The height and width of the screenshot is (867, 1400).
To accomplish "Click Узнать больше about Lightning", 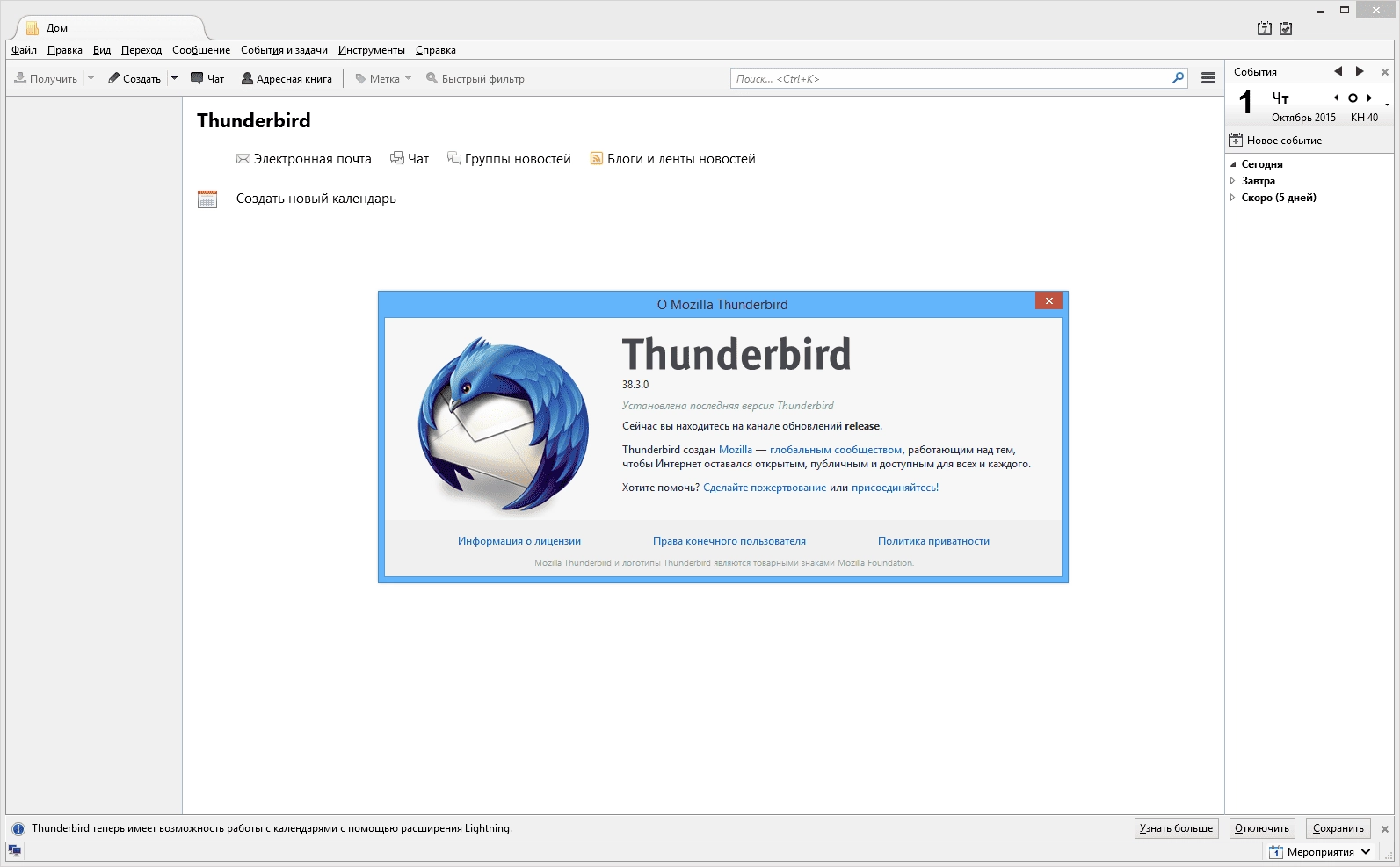I will (x=1176, y=828).
